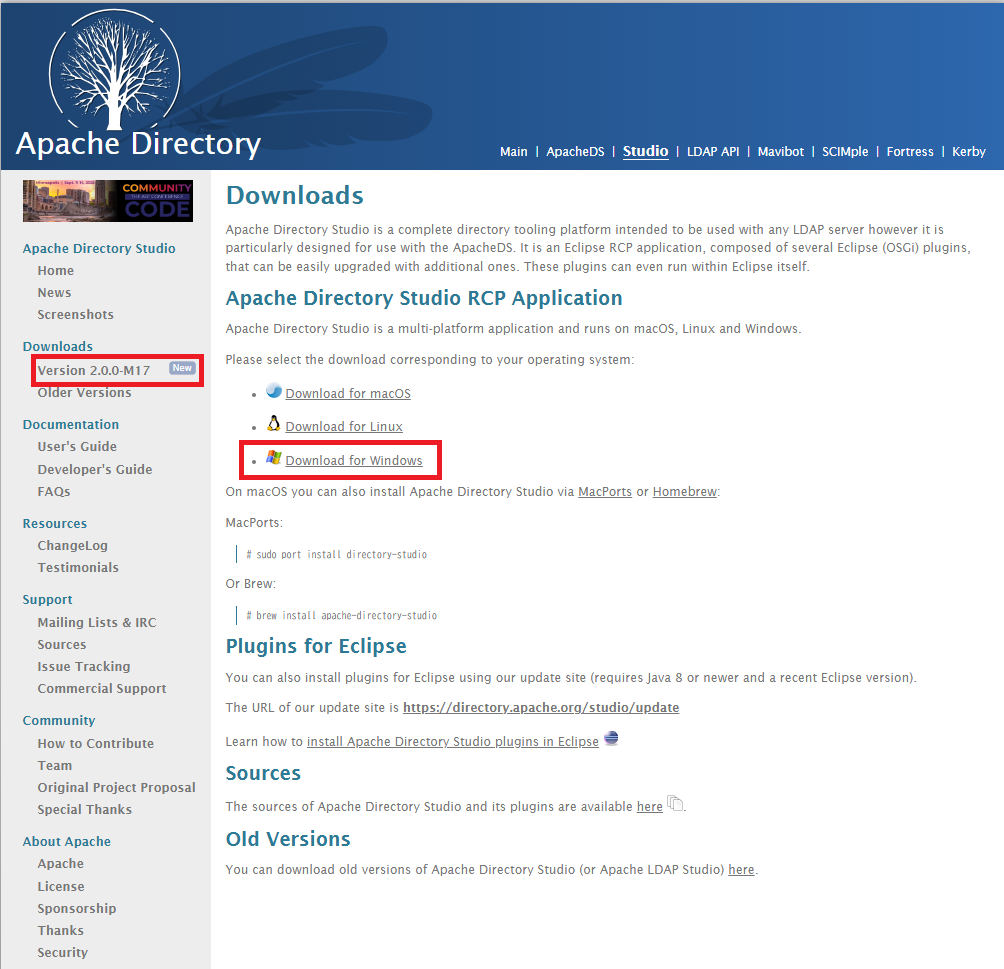Screen dimensions: 1004x969
Task: Open Screenshots in the sidebar
Action: click(x=76, y=314)
